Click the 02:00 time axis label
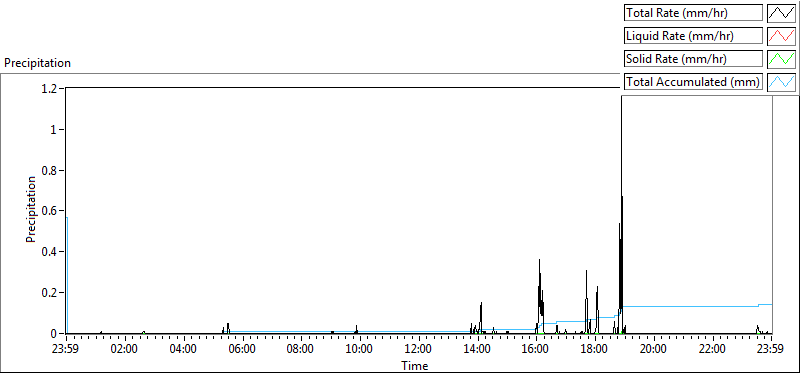 tap(124, 350)
